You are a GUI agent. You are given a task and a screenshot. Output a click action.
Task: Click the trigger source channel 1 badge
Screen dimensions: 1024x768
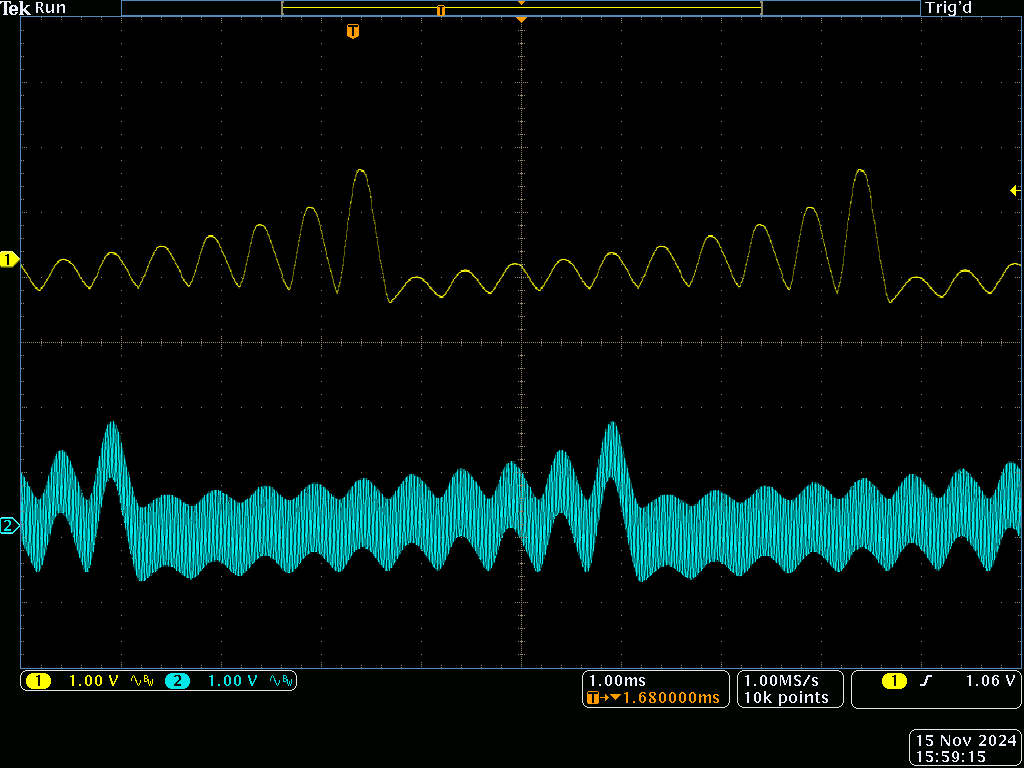pos(894,681)
